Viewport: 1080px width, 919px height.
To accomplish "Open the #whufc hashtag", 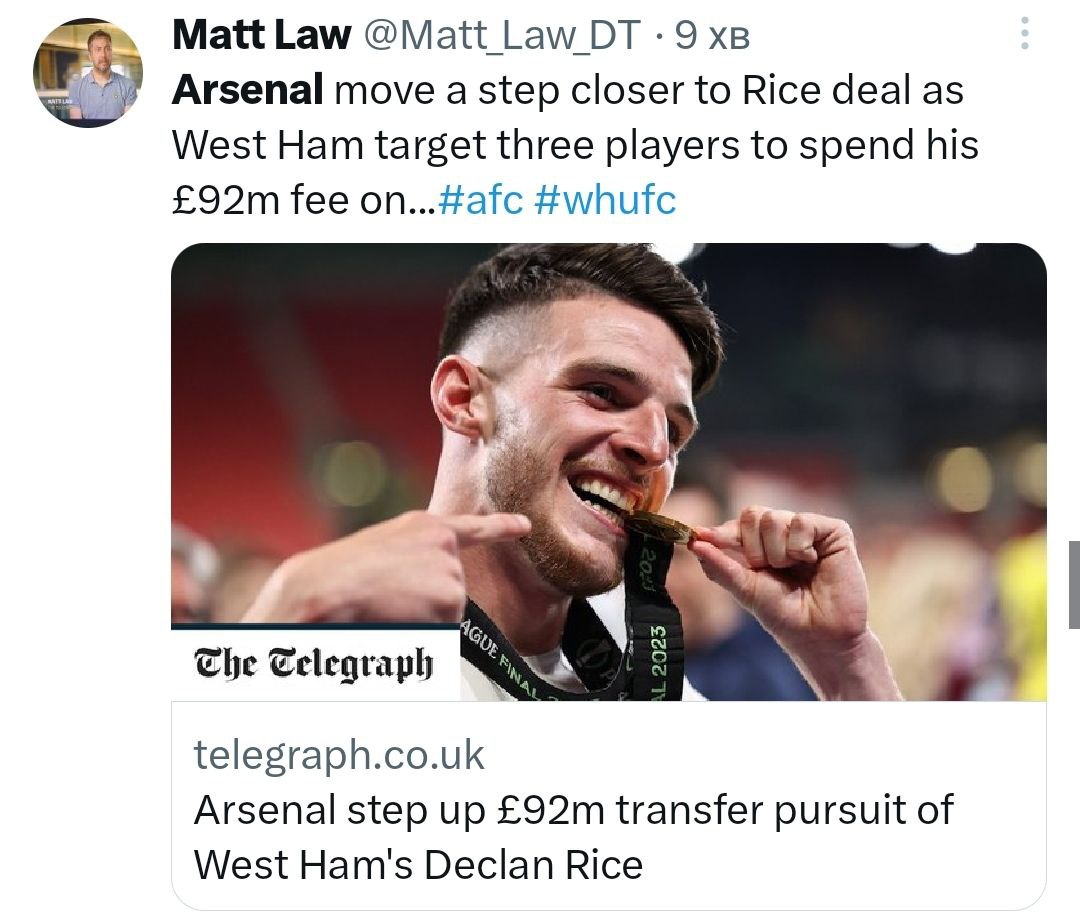I will point(606,200).
